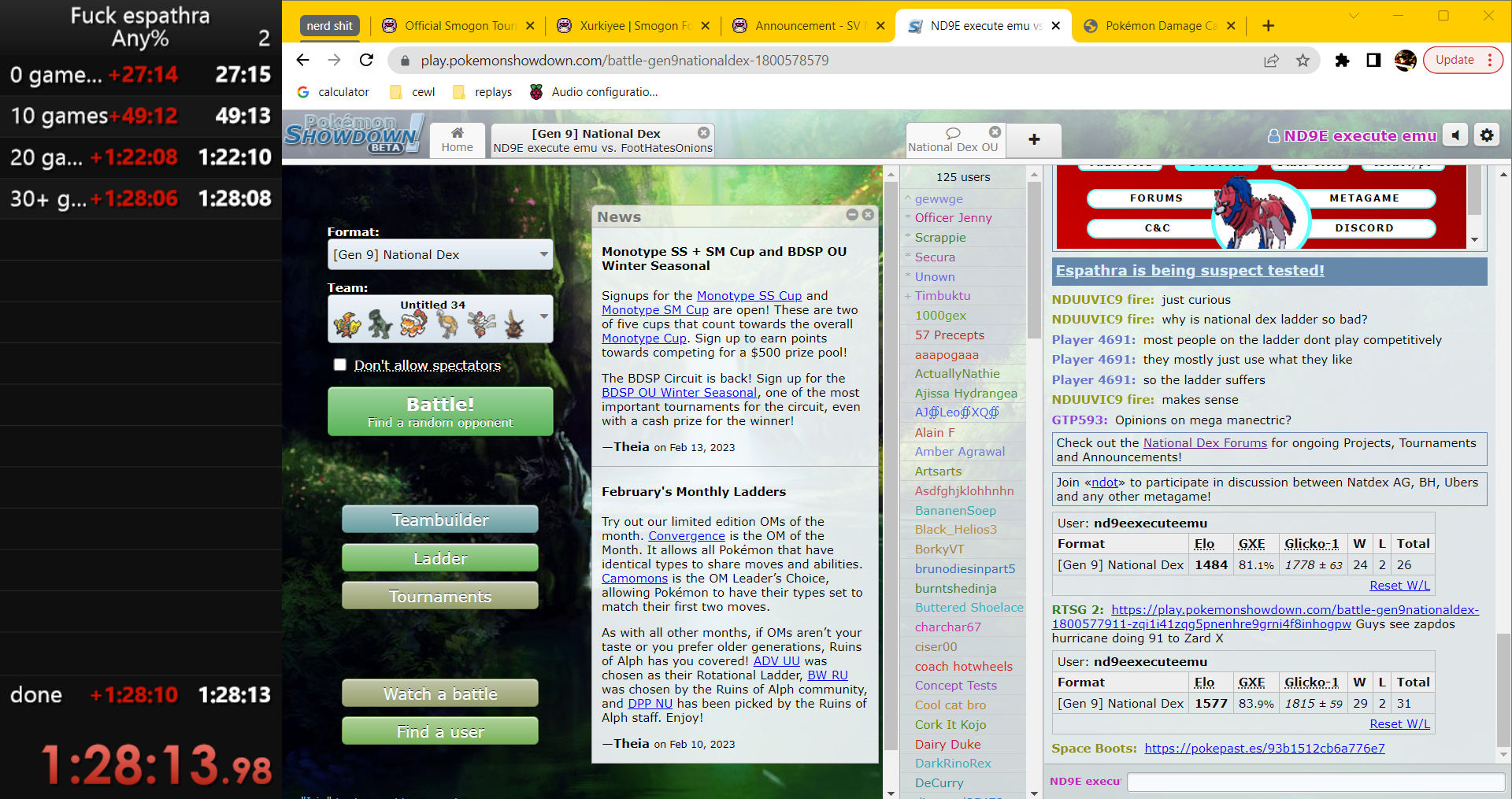The width and height of the screenshot is (1512, 799).
Task: Open the nerd shit tab group
Action: tap(330, 26)
